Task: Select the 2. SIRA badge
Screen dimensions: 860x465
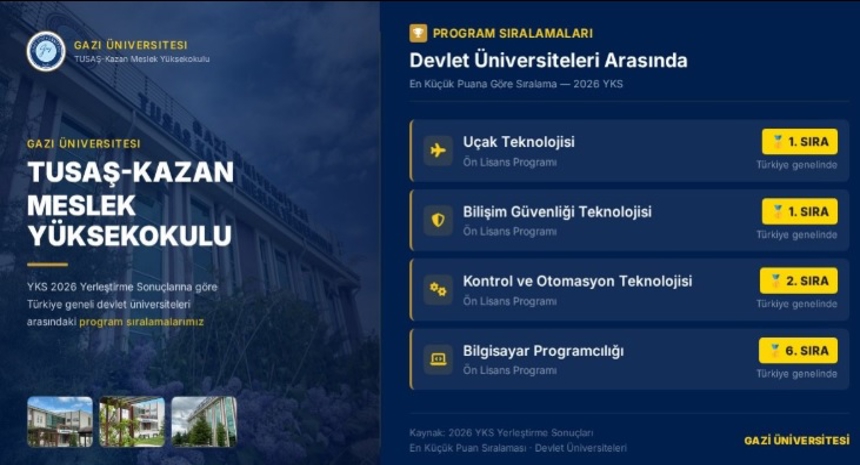Action: (799, 281)
